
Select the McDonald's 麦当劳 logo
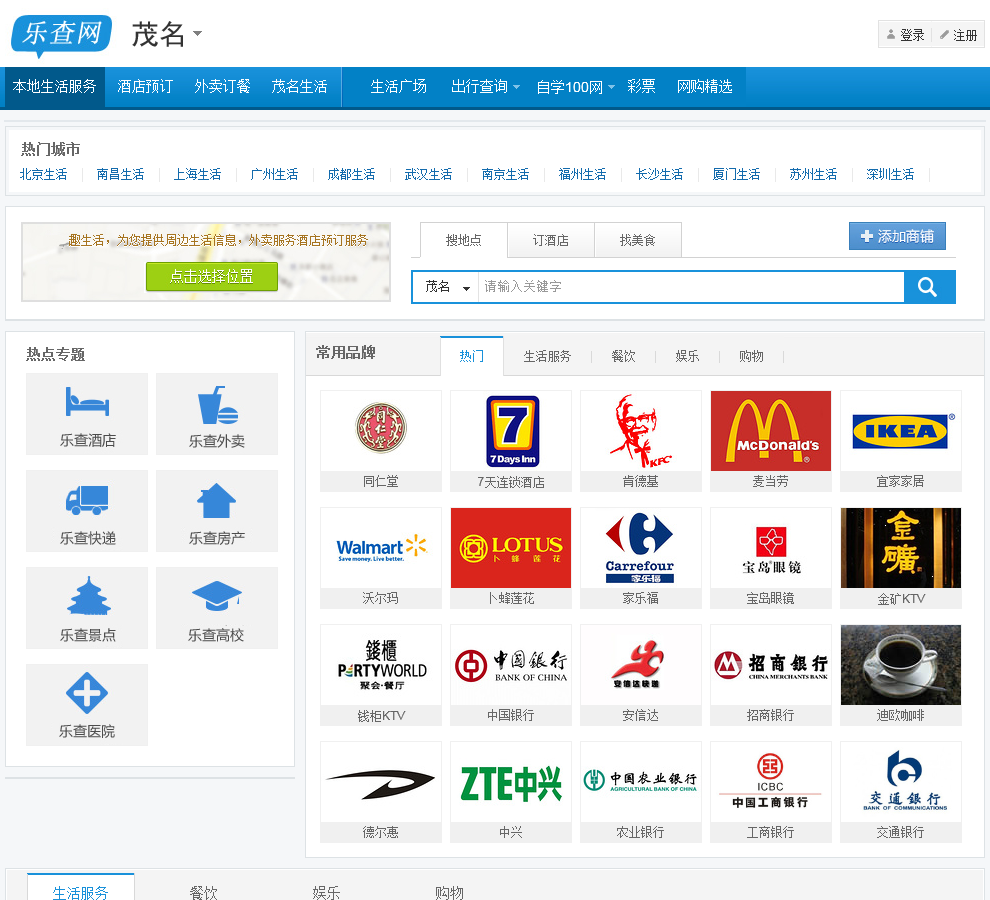point(771,431)
